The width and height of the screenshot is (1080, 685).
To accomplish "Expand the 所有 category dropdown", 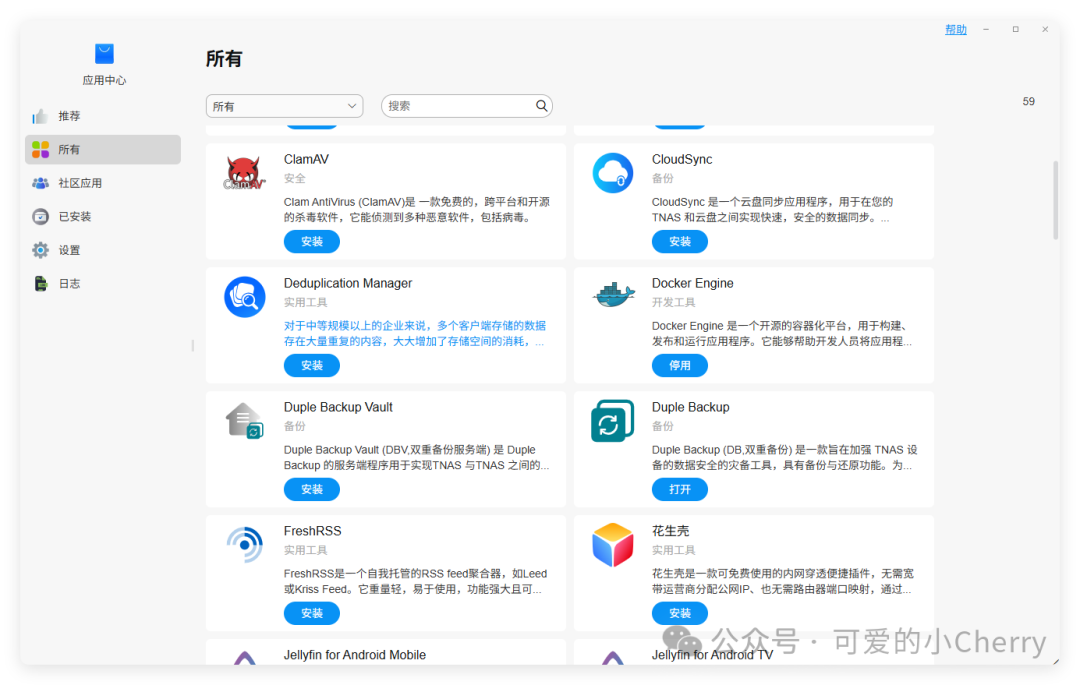I will [284, 106].
